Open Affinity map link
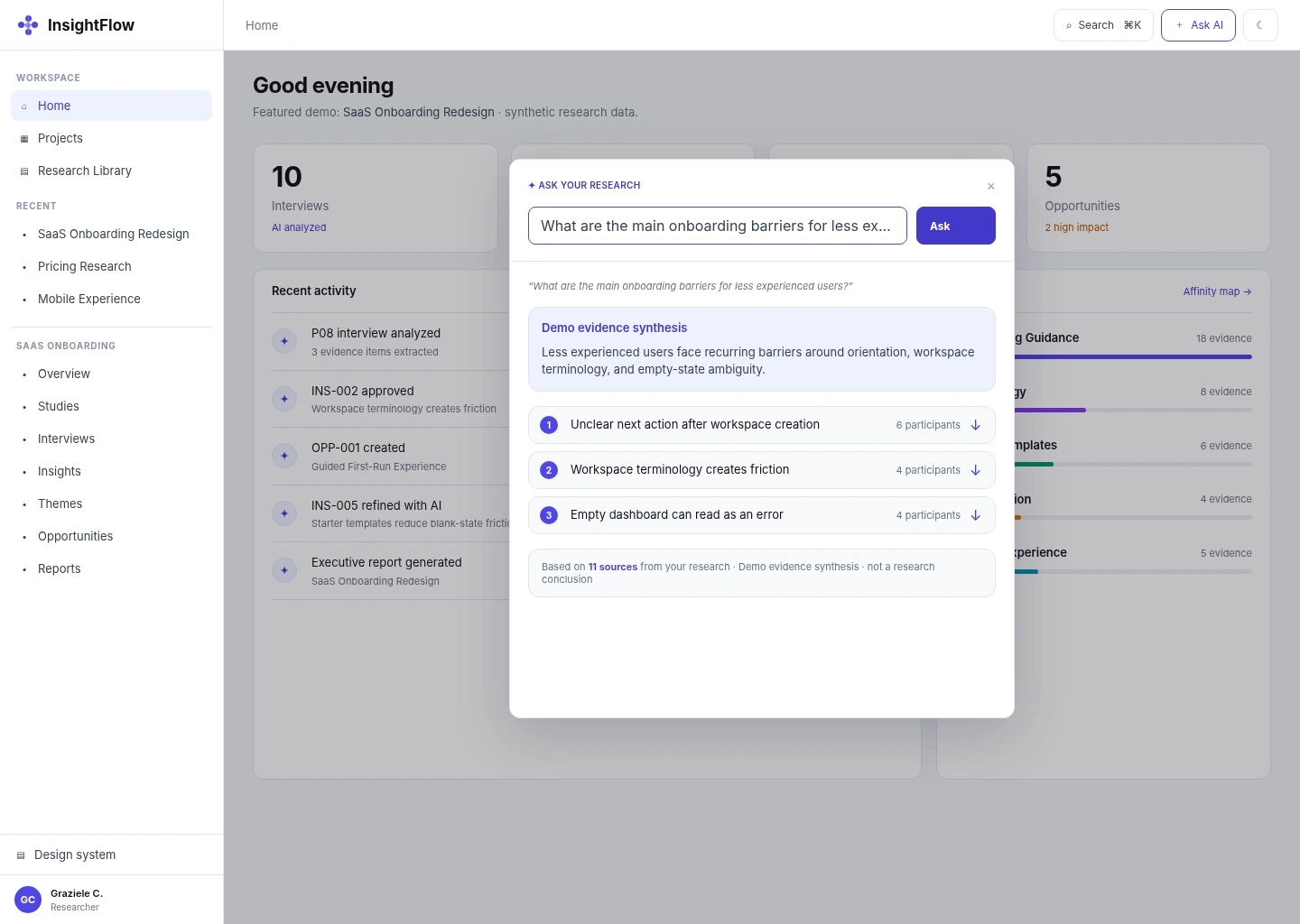1300x924 pixels. click(1217, 291)
